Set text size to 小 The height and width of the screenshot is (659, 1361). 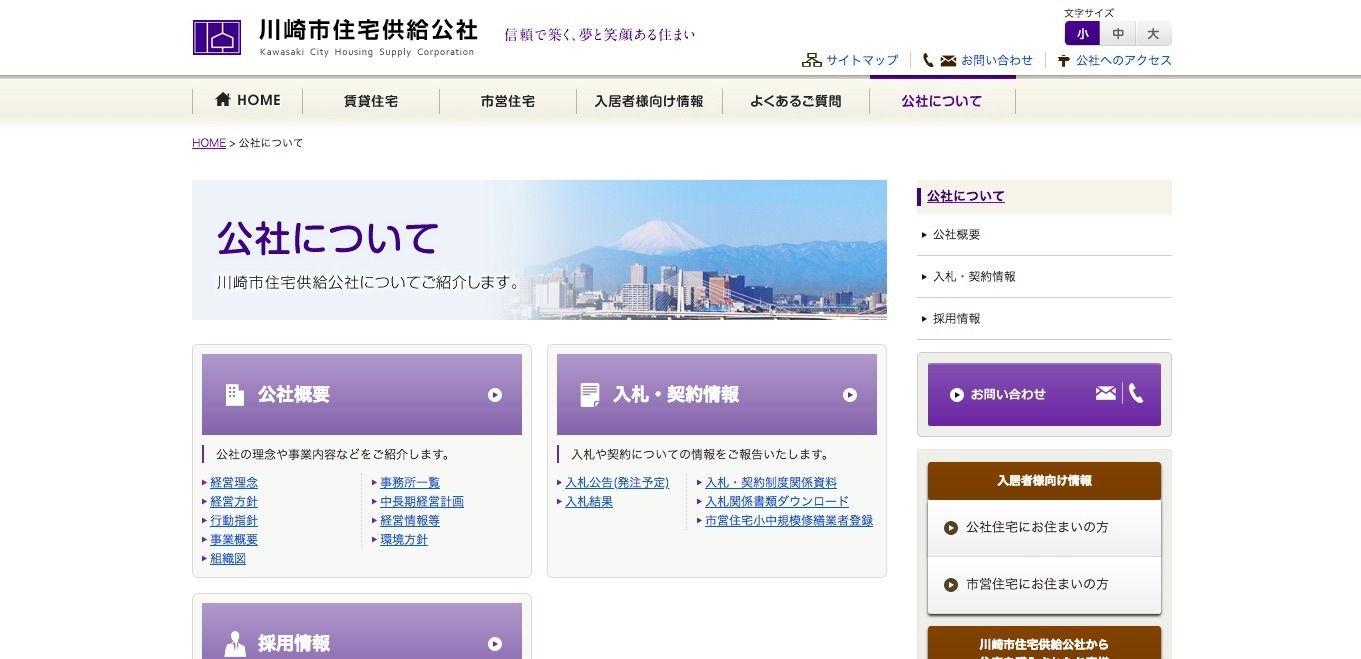click(x=1082, y=34)
